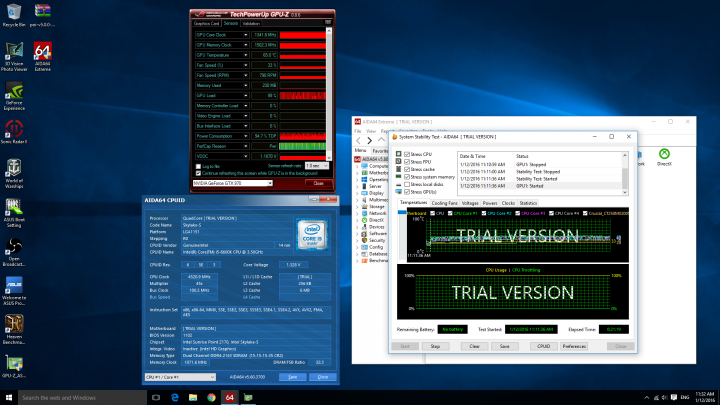Open Preferences in System Stability Test
This screenshot has width=720, height=405.
(x=574, y=346)
